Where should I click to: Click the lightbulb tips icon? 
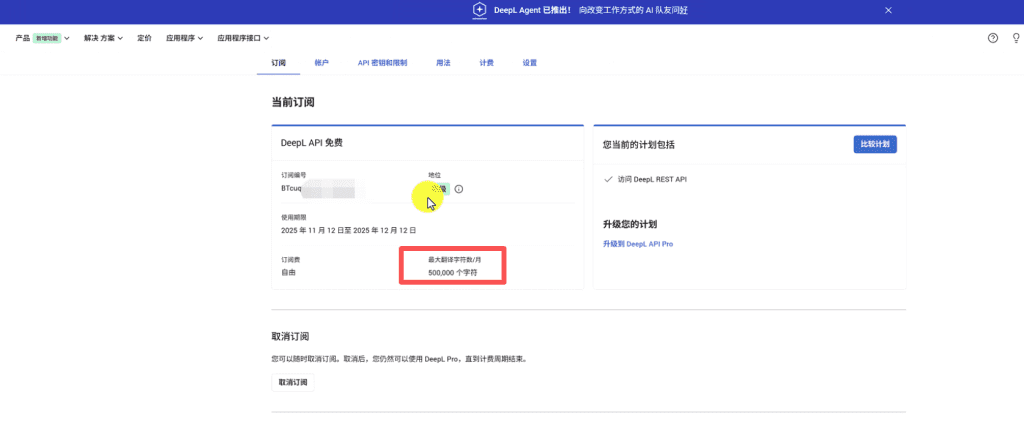tap(1016, 38)
